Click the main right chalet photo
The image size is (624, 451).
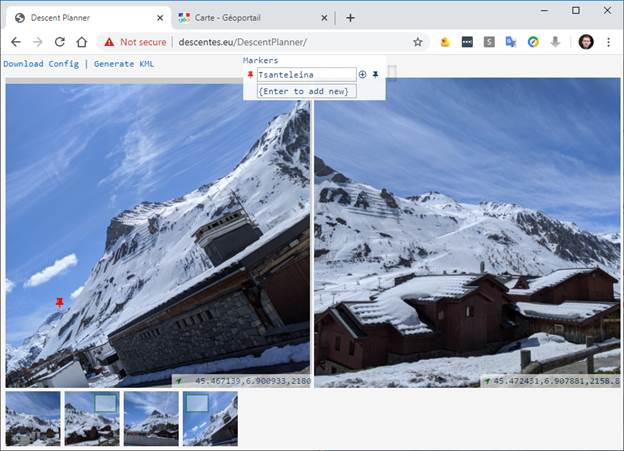467,233
